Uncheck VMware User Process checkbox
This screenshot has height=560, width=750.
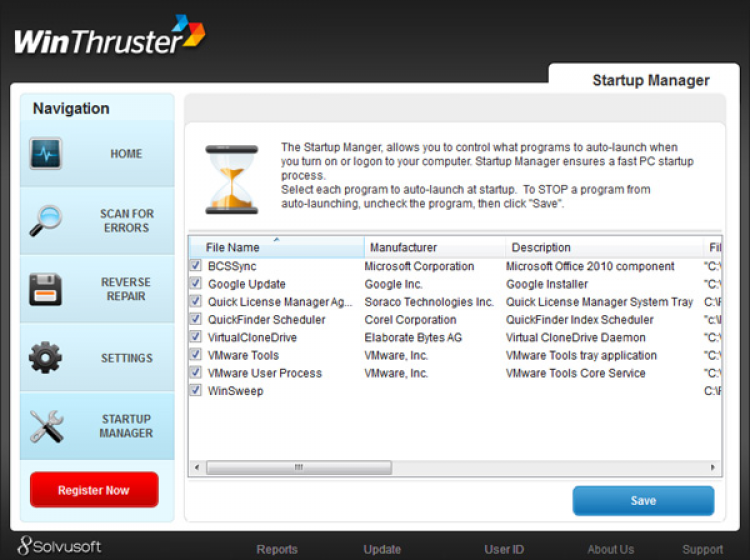click(196, 372)
